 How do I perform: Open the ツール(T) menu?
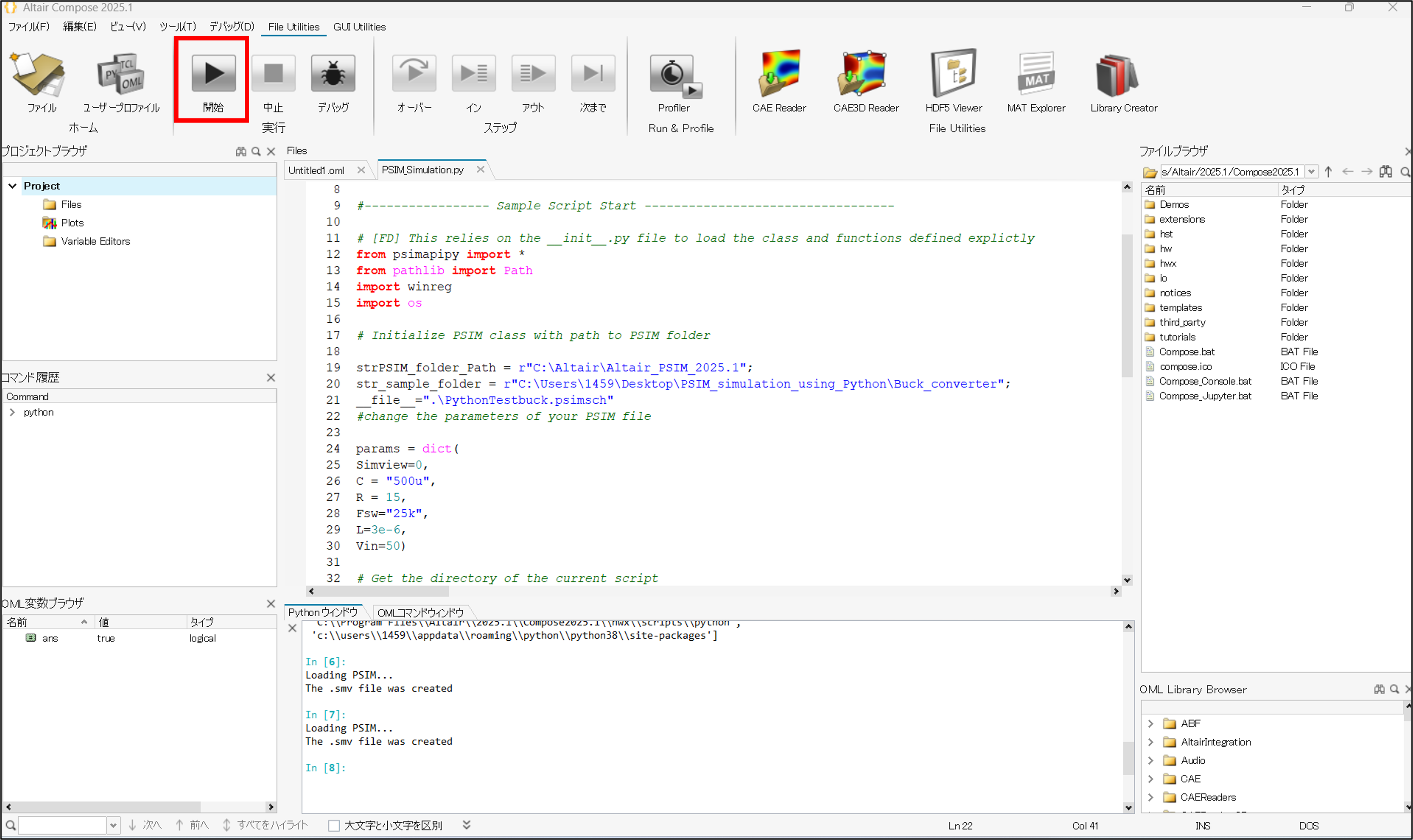pos(177,26)
